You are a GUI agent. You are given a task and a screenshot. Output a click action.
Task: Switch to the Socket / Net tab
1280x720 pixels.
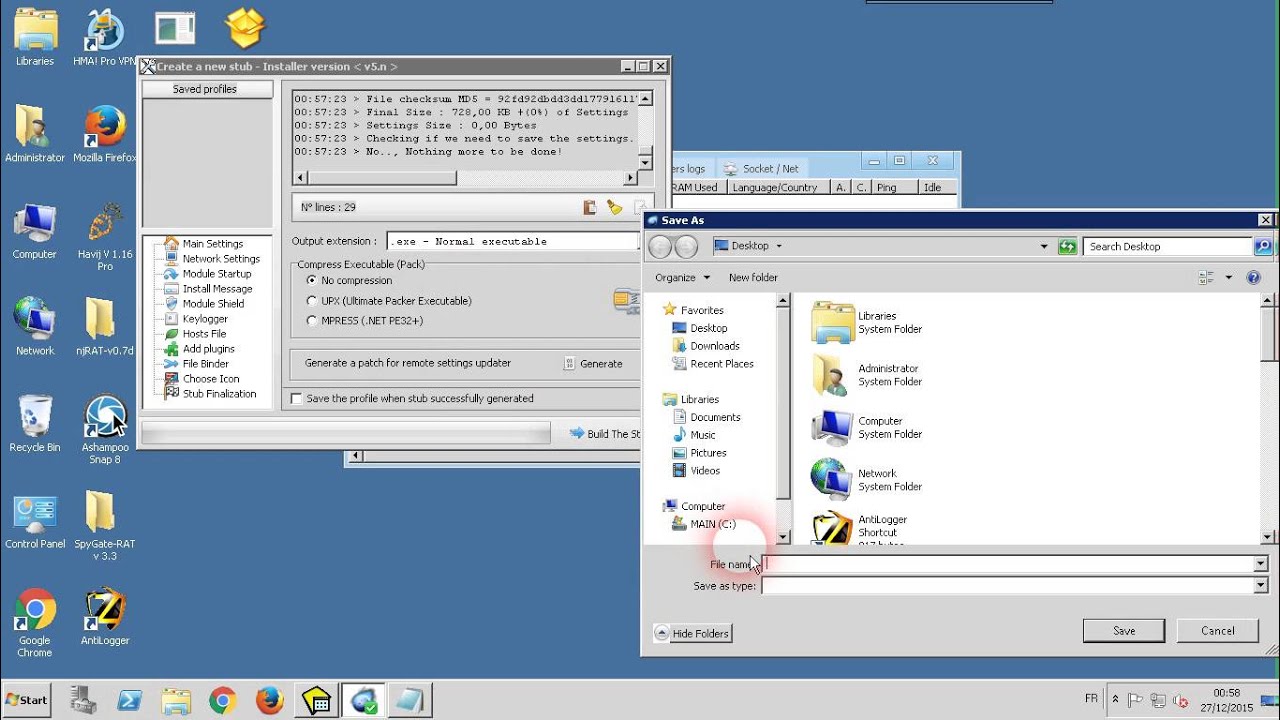[761, 169]
